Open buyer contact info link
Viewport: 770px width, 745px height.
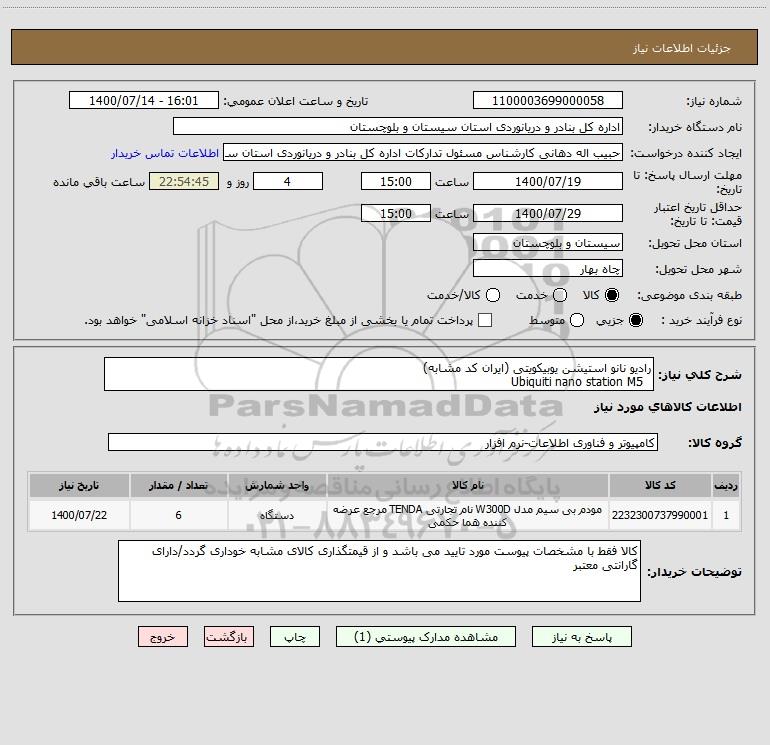165,153
